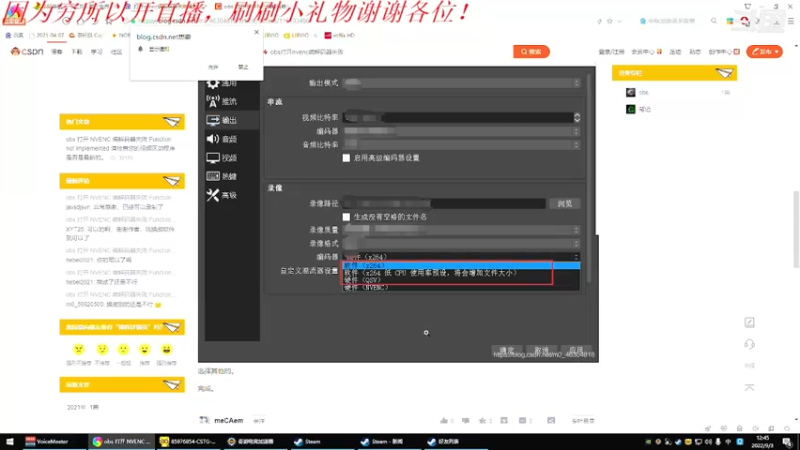This screenshot has height=450, width=800.
Task: Open the 录像格式 dropdown
Action: click(x=461, y=243)
